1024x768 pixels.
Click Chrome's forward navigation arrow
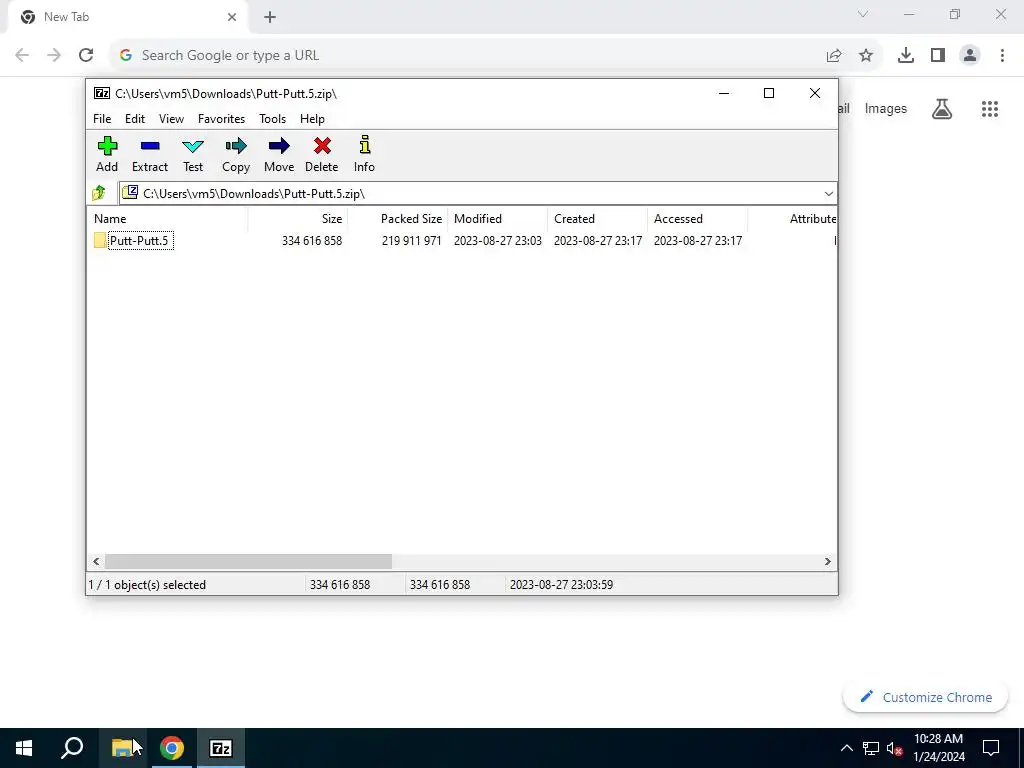click(54, 55)
